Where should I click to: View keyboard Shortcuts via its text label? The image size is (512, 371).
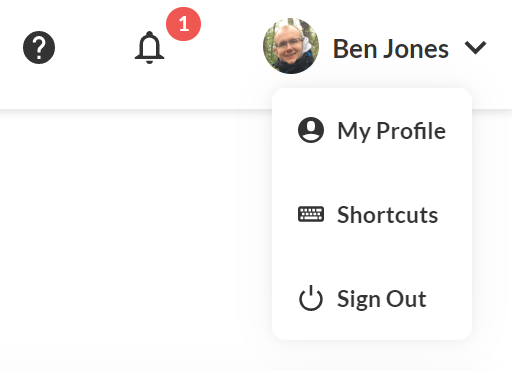point(387,215)
